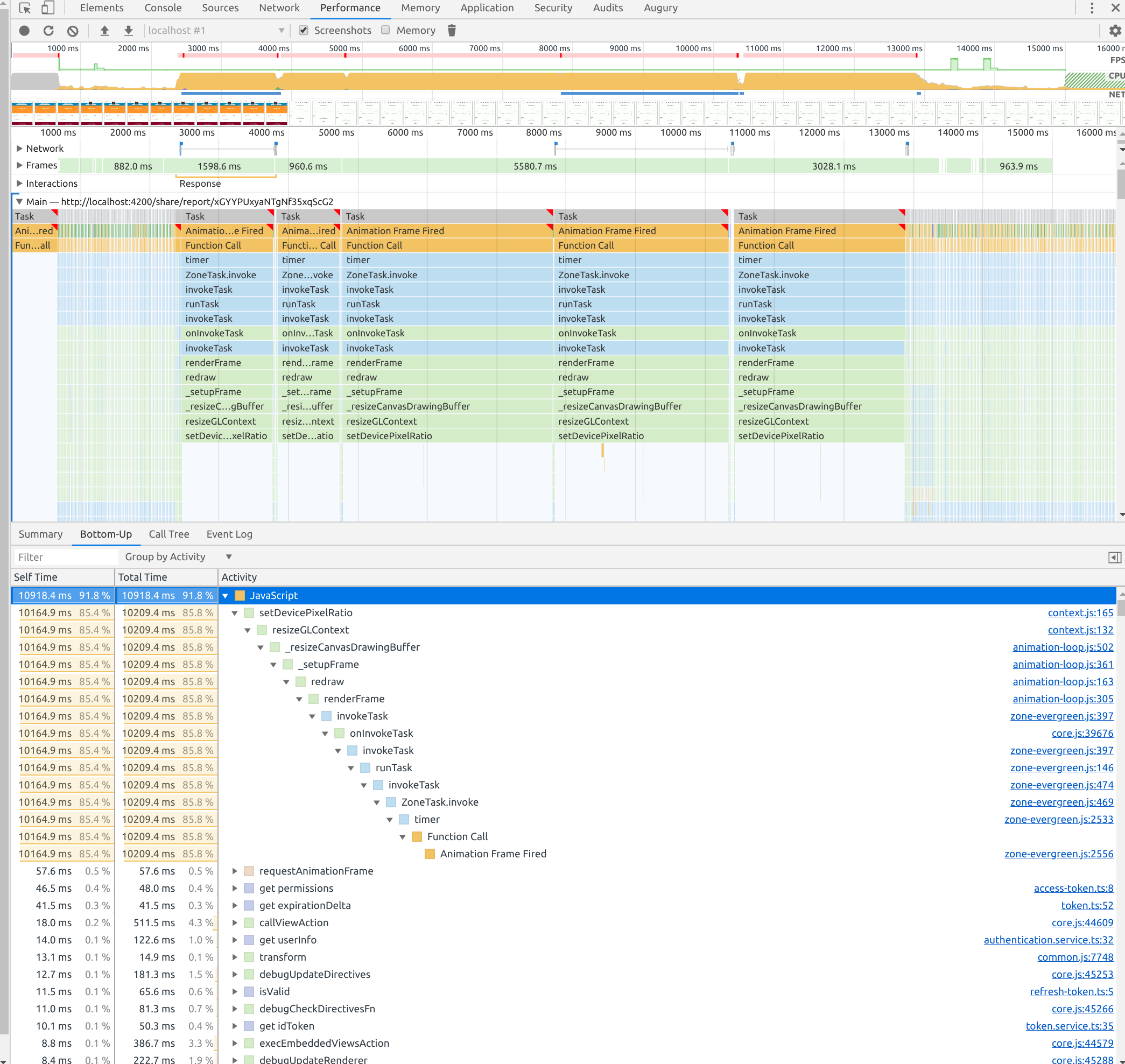Select the Summary tab
The image size is (1125, 1064).
point(40,534)
